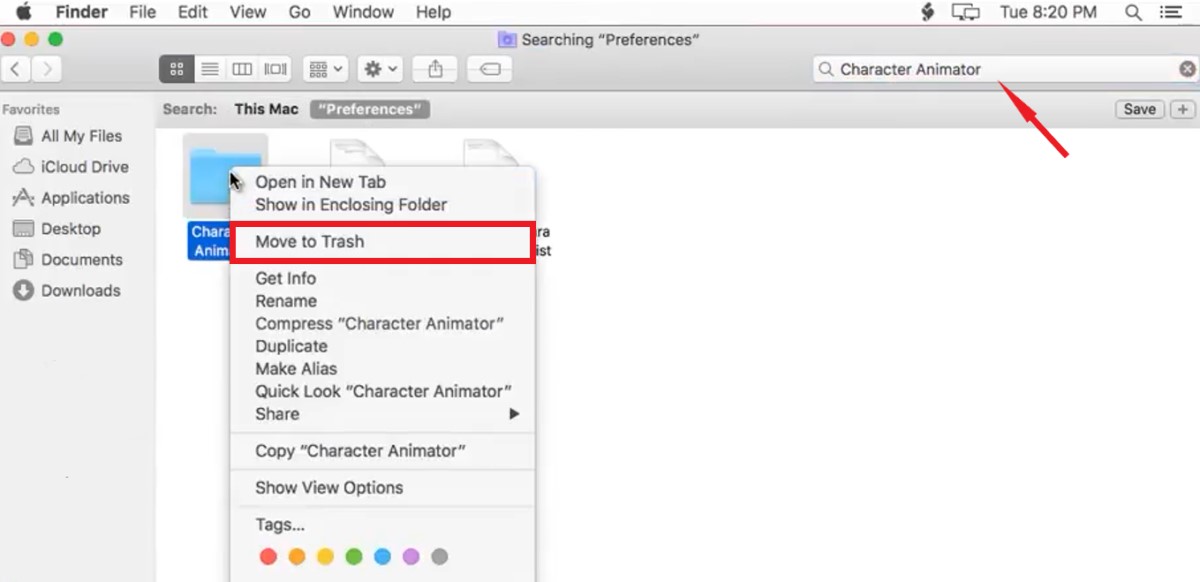Click the Edit Tags toolbar button
This screenshot has height=582, width=1200.
(489, 69)
